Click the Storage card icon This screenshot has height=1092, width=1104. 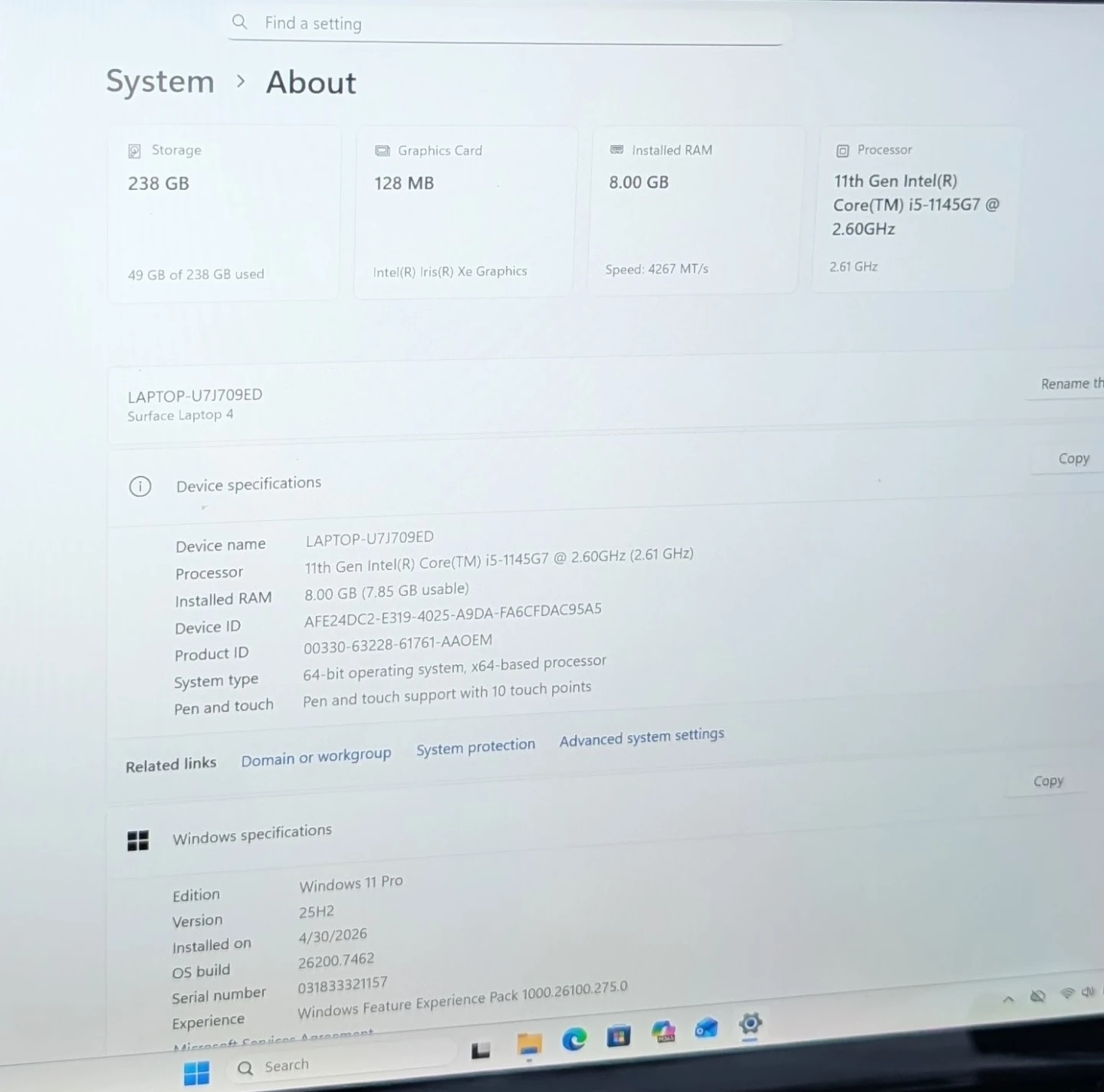tap(134, 151)
